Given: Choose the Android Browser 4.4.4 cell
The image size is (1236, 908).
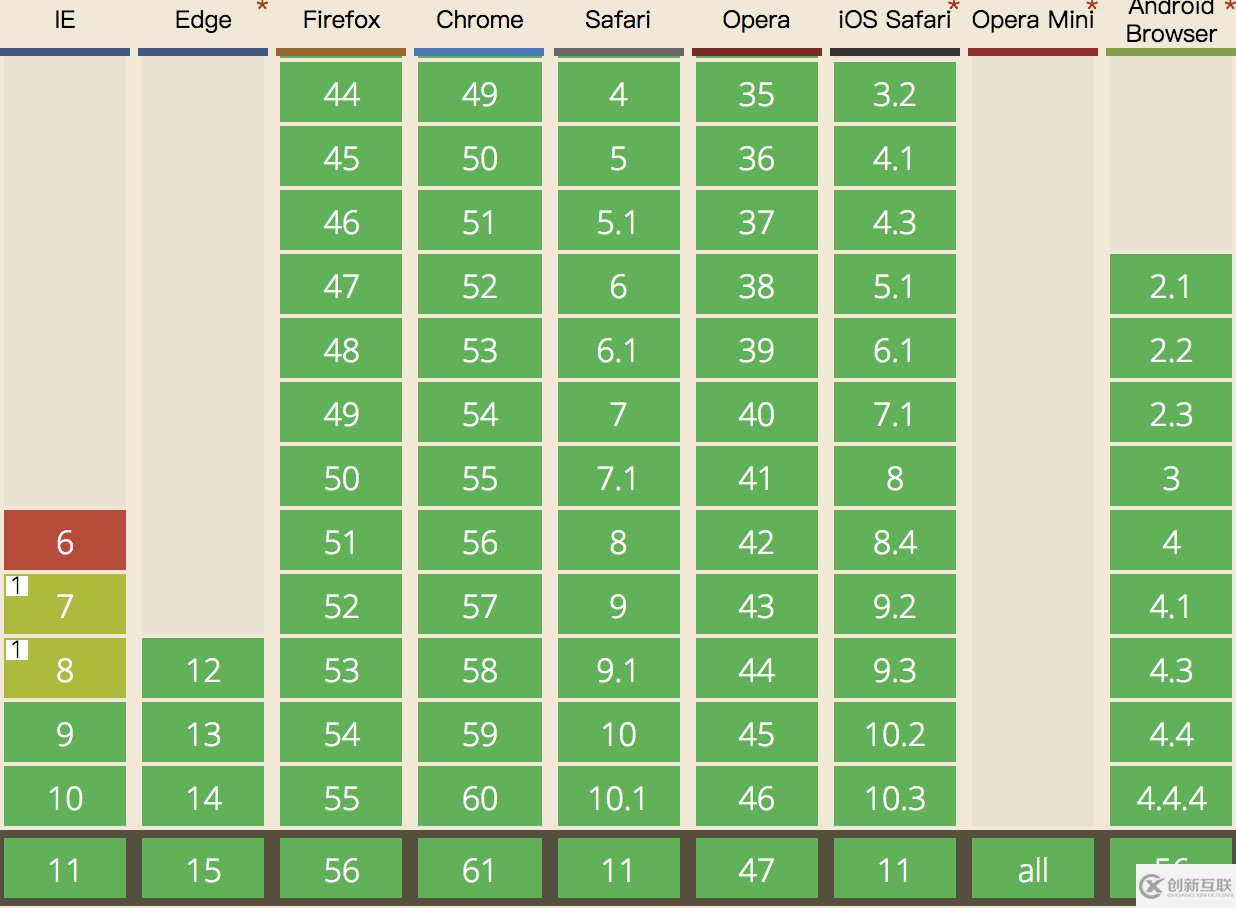Looking at the screenshot, I should coord(1171,797).
